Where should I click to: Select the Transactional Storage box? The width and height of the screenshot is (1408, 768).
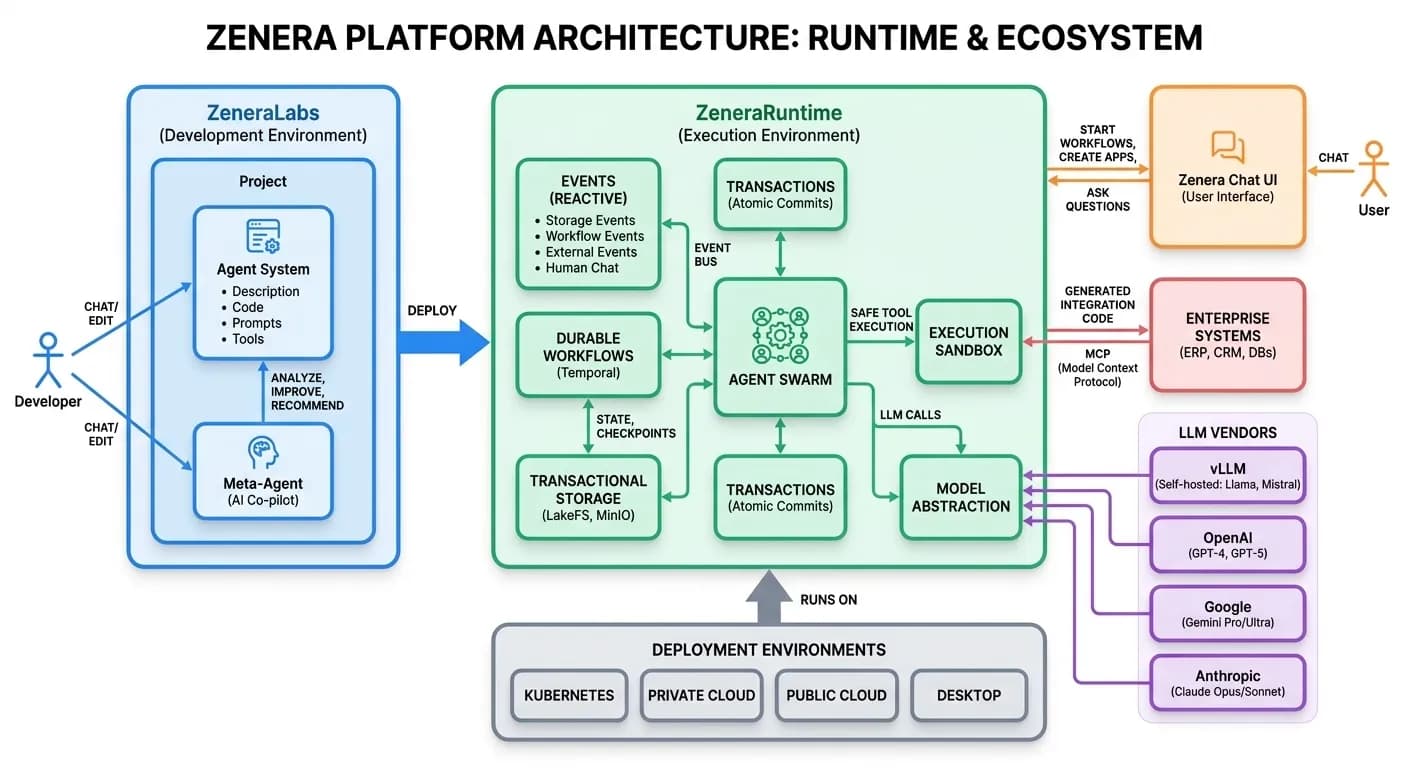tap(588, 497)
